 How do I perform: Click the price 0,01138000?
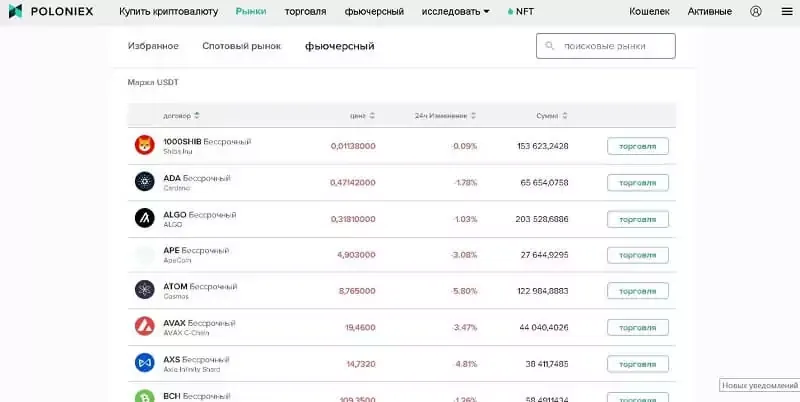[353, 146]
